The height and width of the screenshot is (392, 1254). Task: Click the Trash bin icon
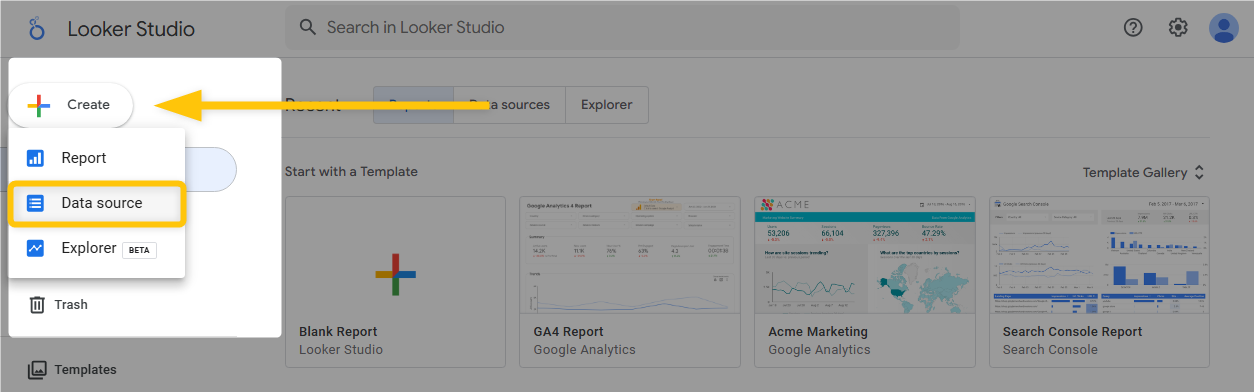coord(37,305)
